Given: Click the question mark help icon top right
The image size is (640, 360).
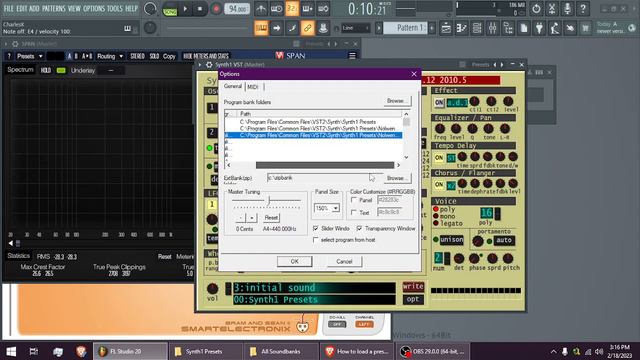Looking at the screenshot, I should 583,9.
